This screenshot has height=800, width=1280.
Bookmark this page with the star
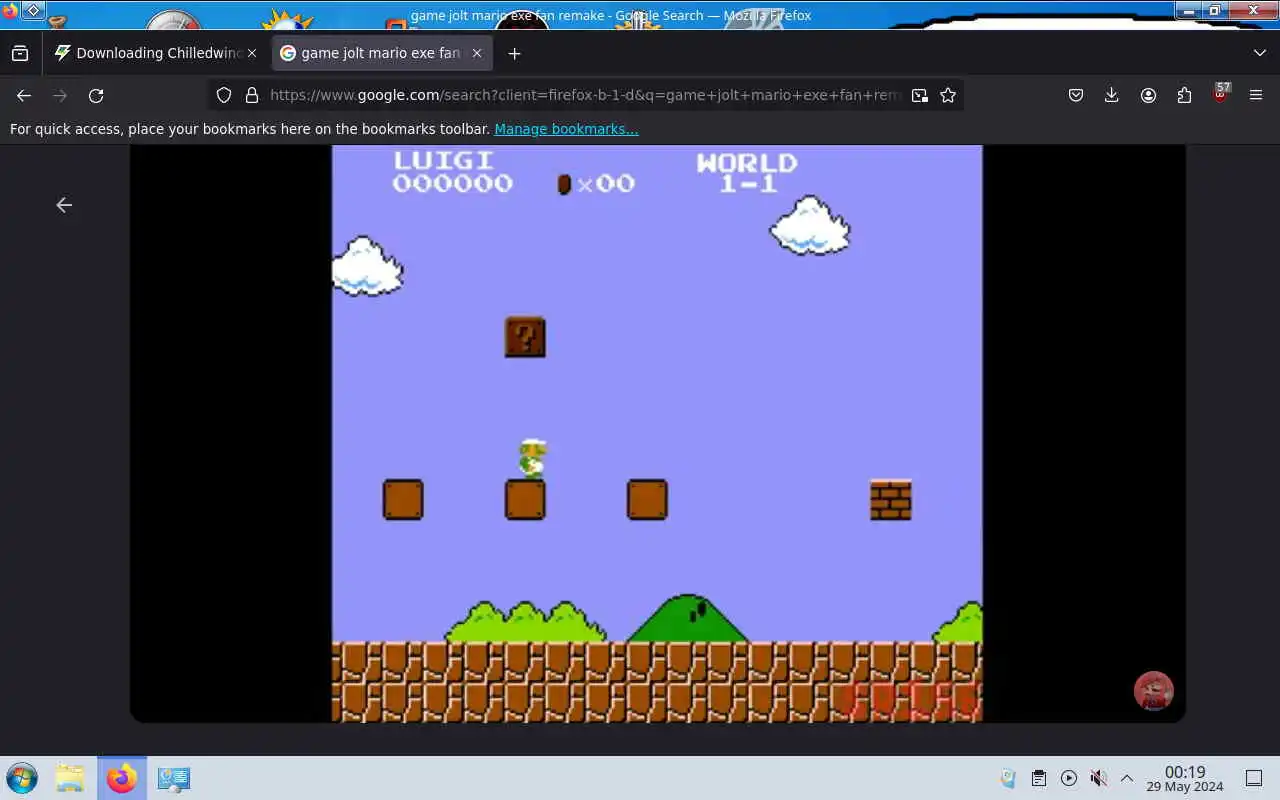click(948, 95)
